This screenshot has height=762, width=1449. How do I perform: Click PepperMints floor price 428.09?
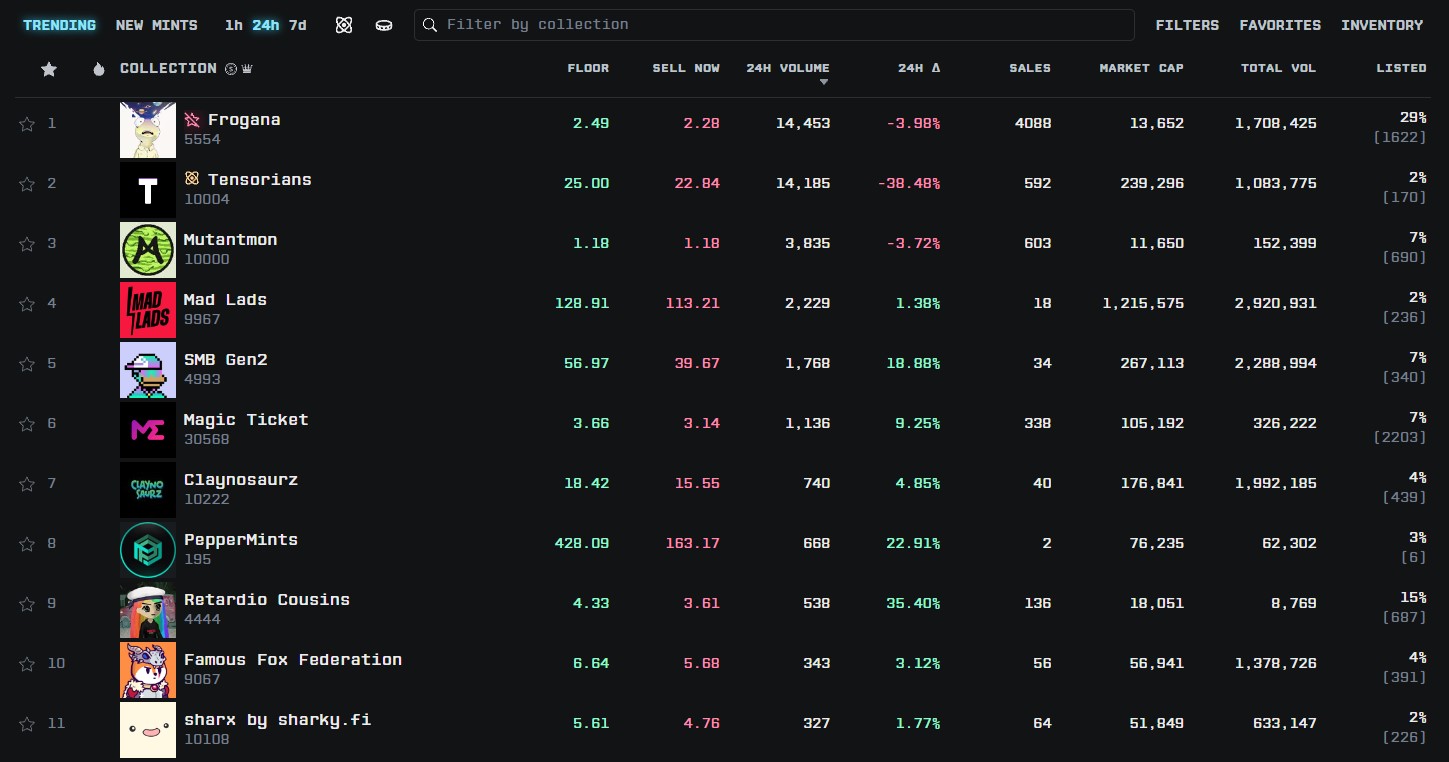pyautogui.click(x=582, y=544)
